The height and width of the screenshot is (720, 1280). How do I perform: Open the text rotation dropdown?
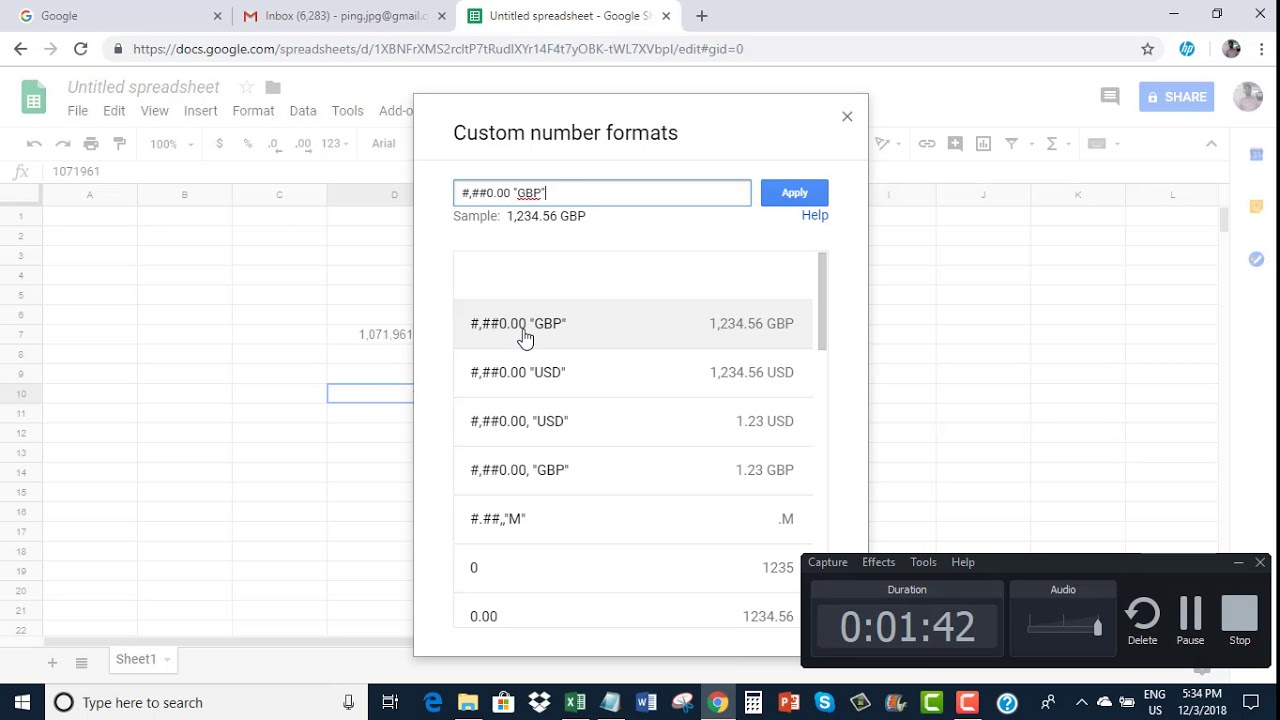point(886,144)
